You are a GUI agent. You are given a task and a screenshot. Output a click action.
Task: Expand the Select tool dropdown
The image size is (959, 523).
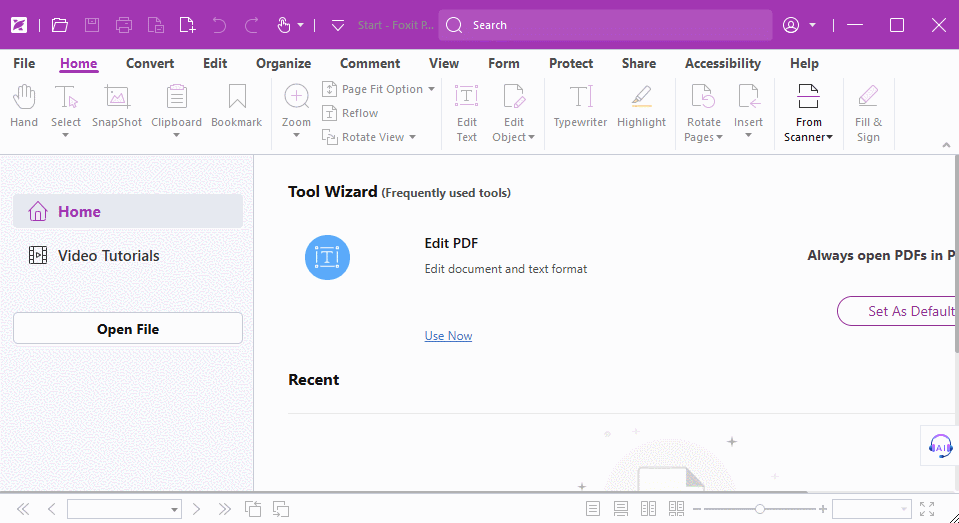[65, 136]
